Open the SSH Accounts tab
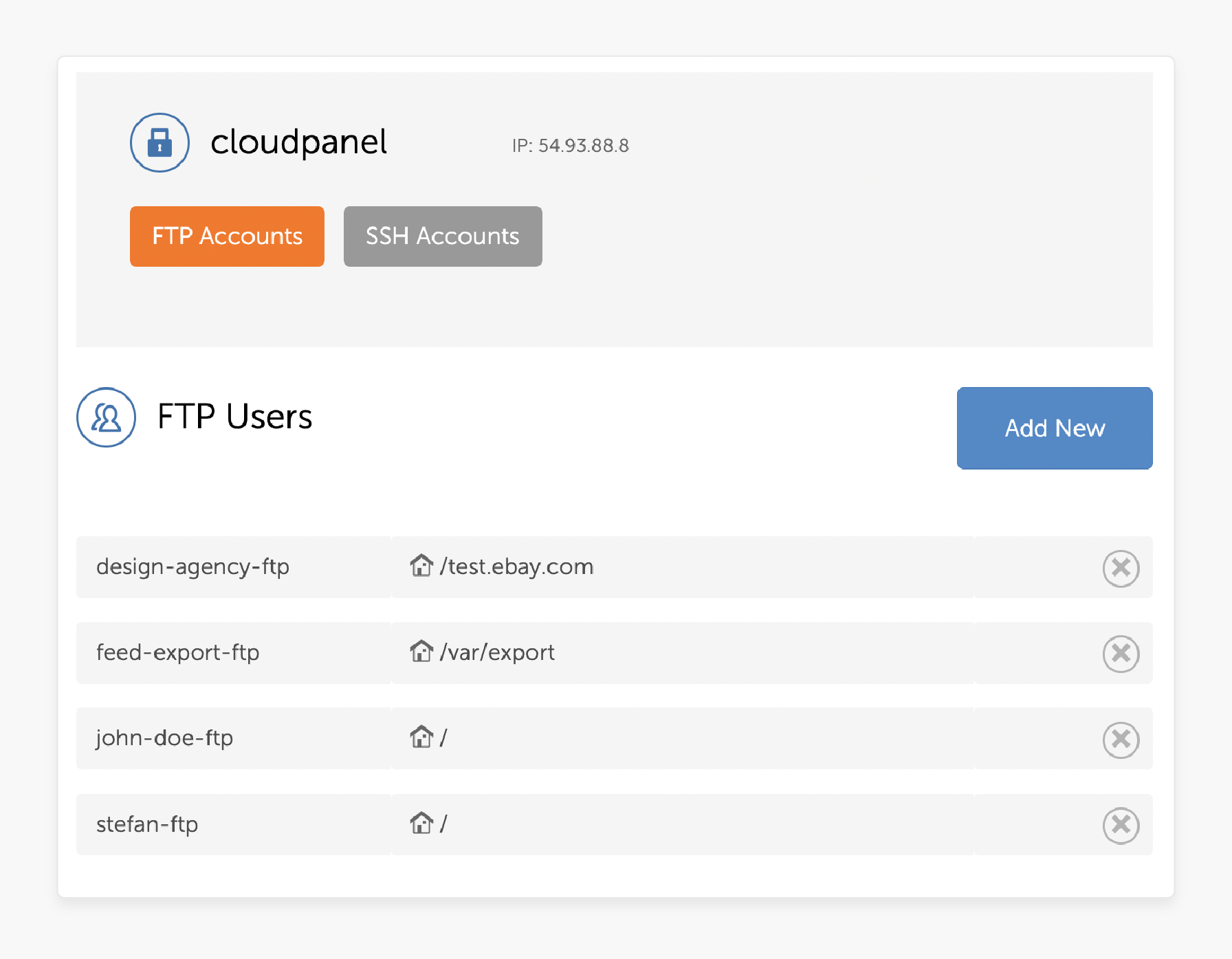 tap(443, 236)
